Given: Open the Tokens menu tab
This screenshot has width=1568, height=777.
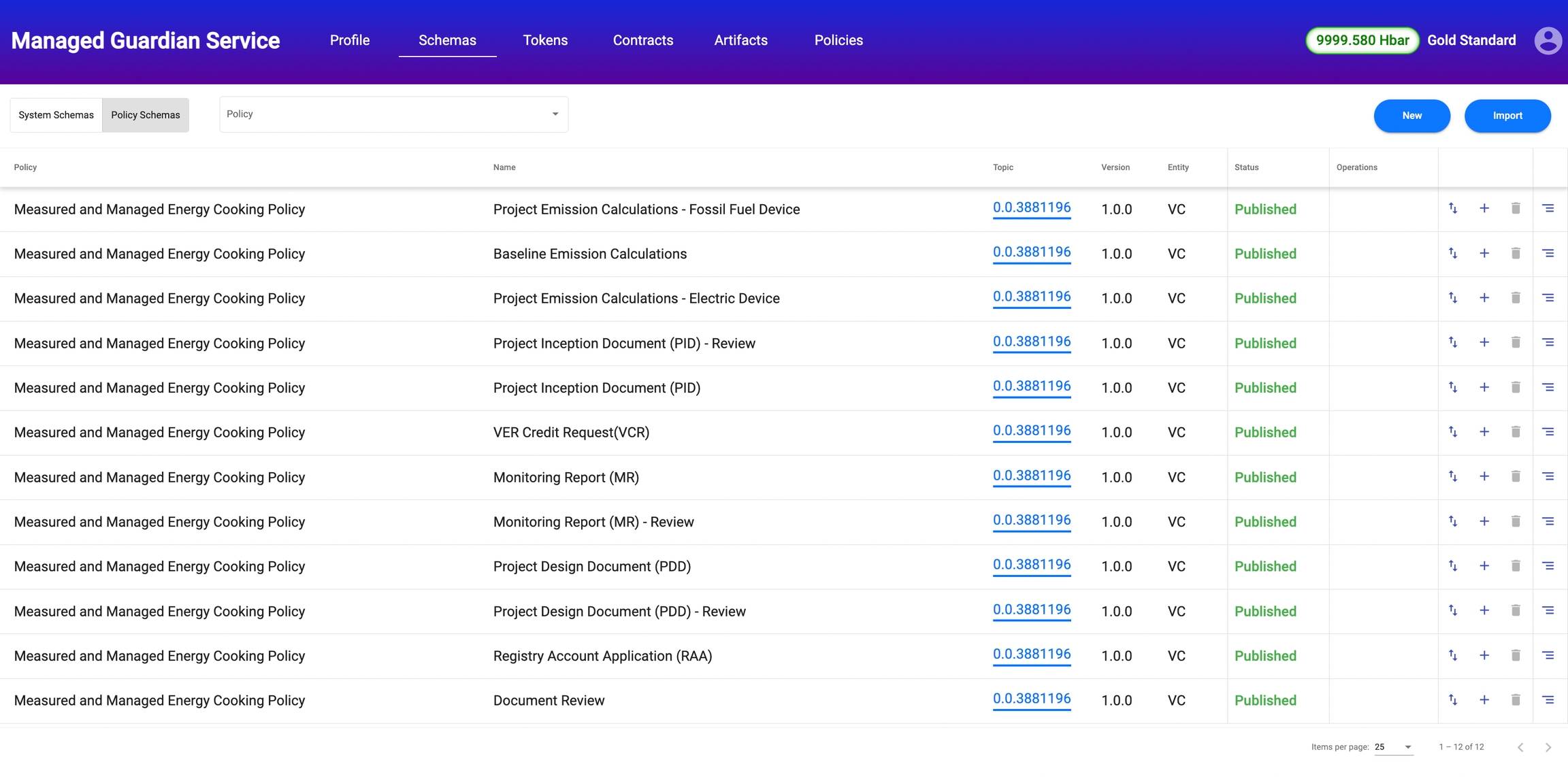Looking at the screenshot, I should click(545, 40).
